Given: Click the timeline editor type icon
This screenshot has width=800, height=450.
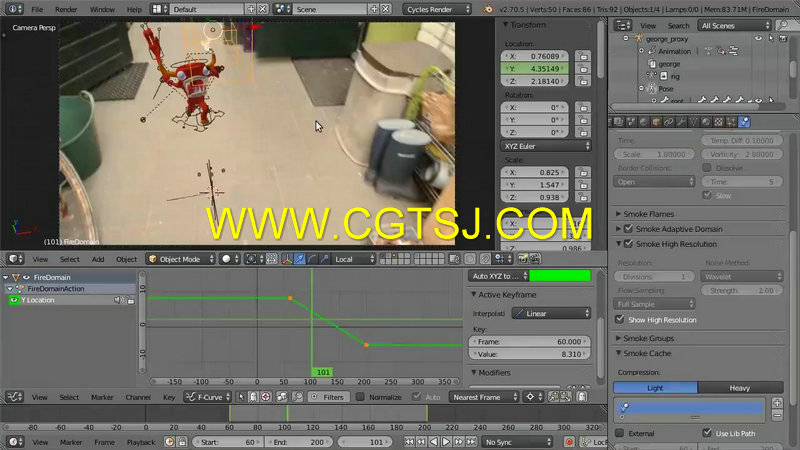Looking at the screenshot, I should coord(15,442).
